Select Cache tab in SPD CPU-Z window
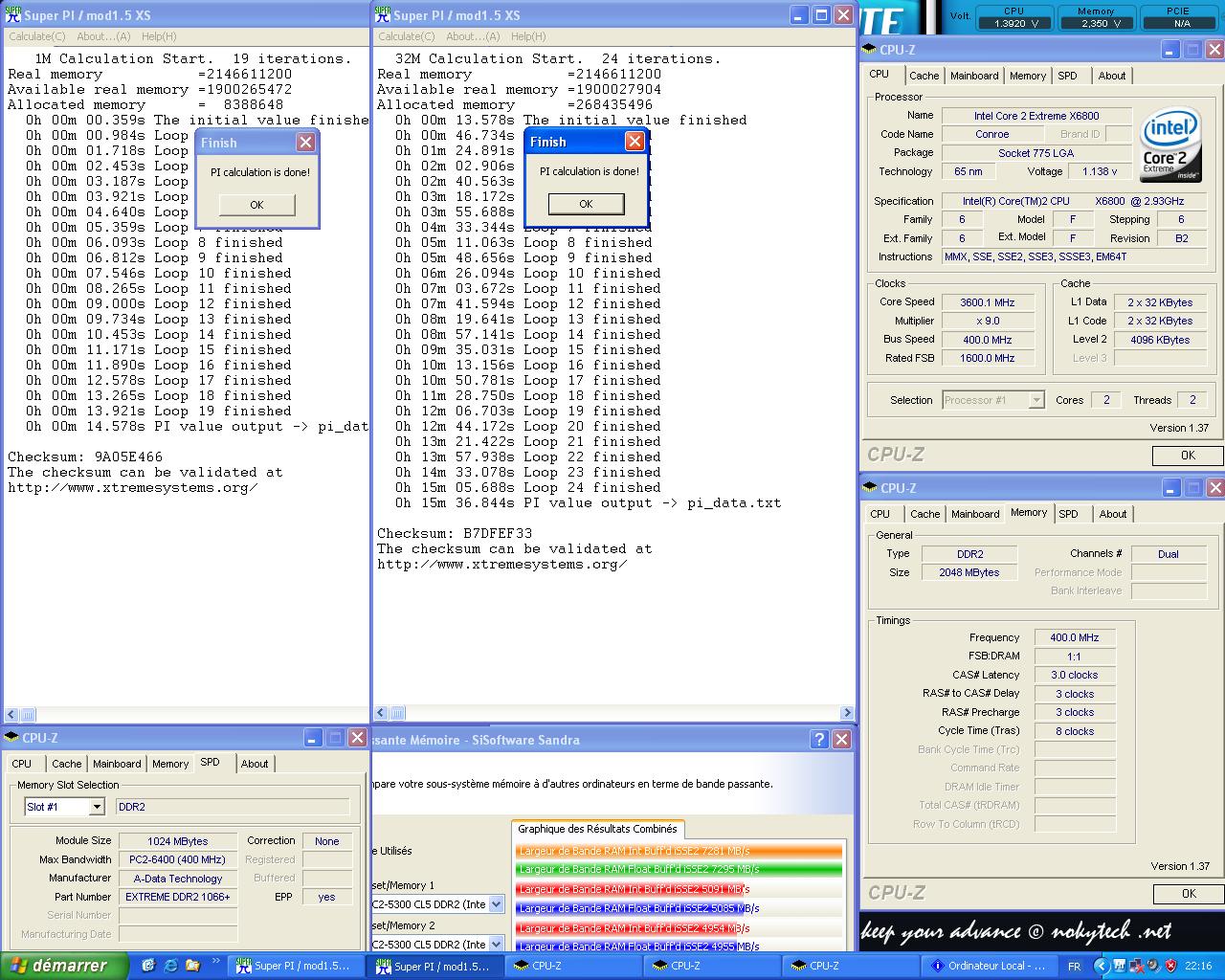Image resolution: width=1225 pixels, height=980 pixels. pos(67,764)
